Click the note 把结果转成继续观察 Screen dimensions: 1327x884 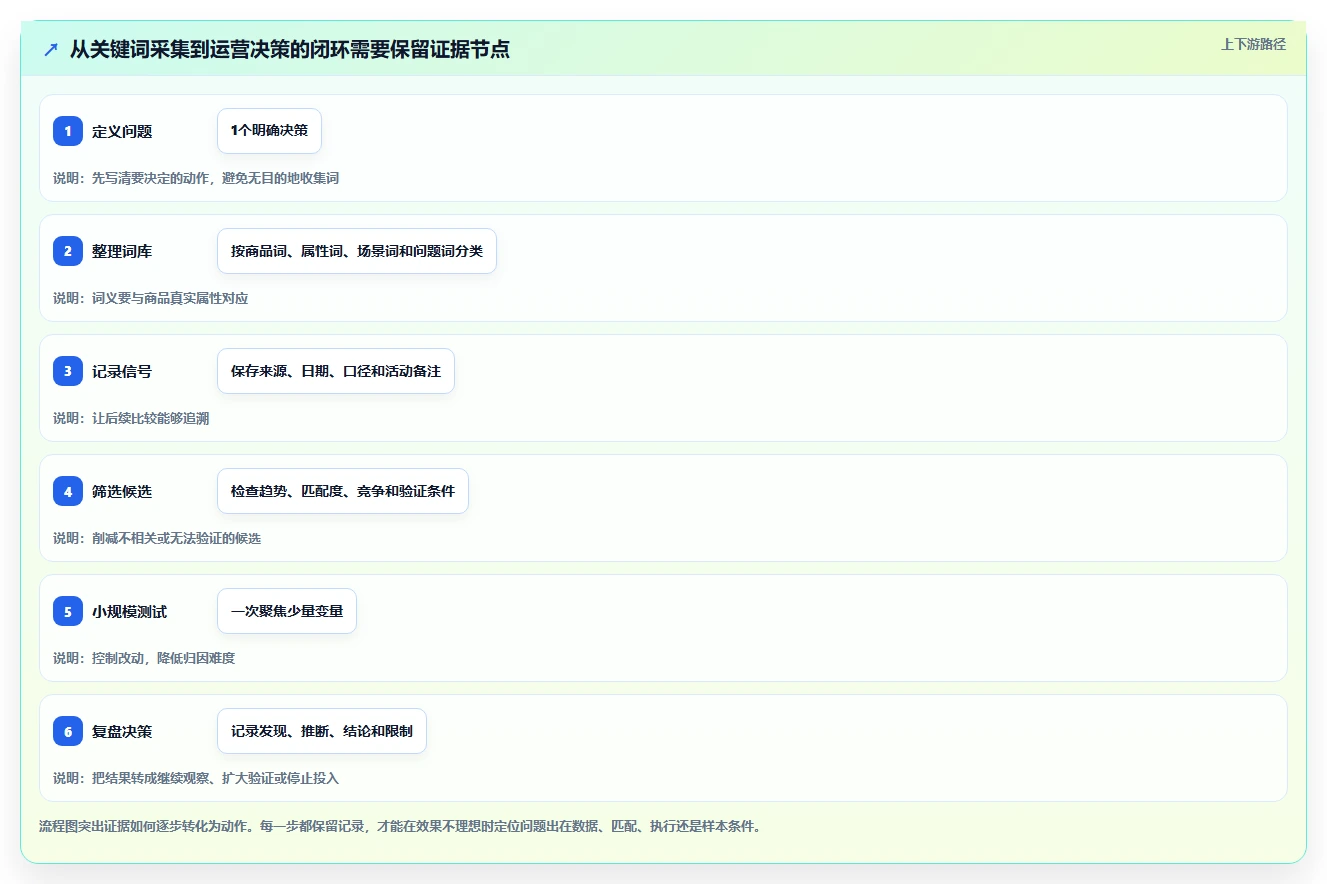[196, 778]
